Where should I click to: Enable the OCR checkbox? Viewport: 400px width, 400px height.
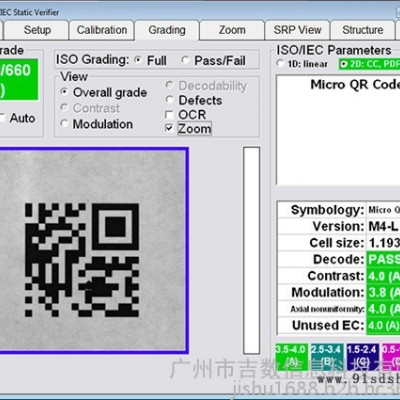[x=169, y=115]
